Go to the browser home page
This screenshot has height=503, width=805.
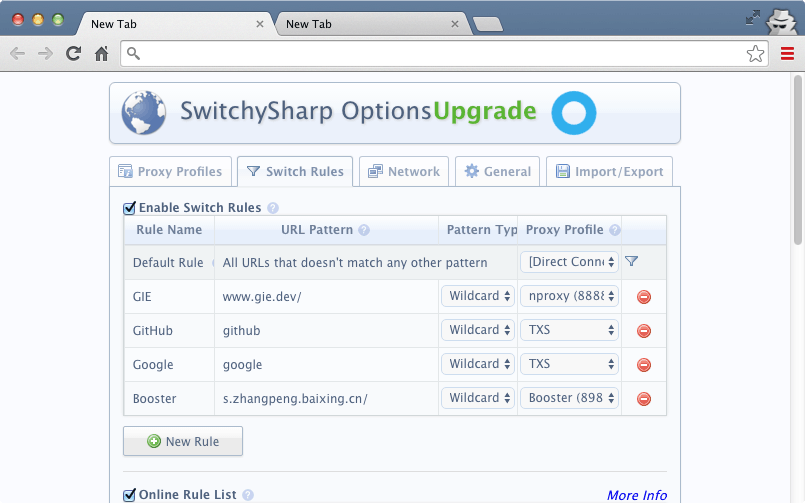(x=102, y=53)
